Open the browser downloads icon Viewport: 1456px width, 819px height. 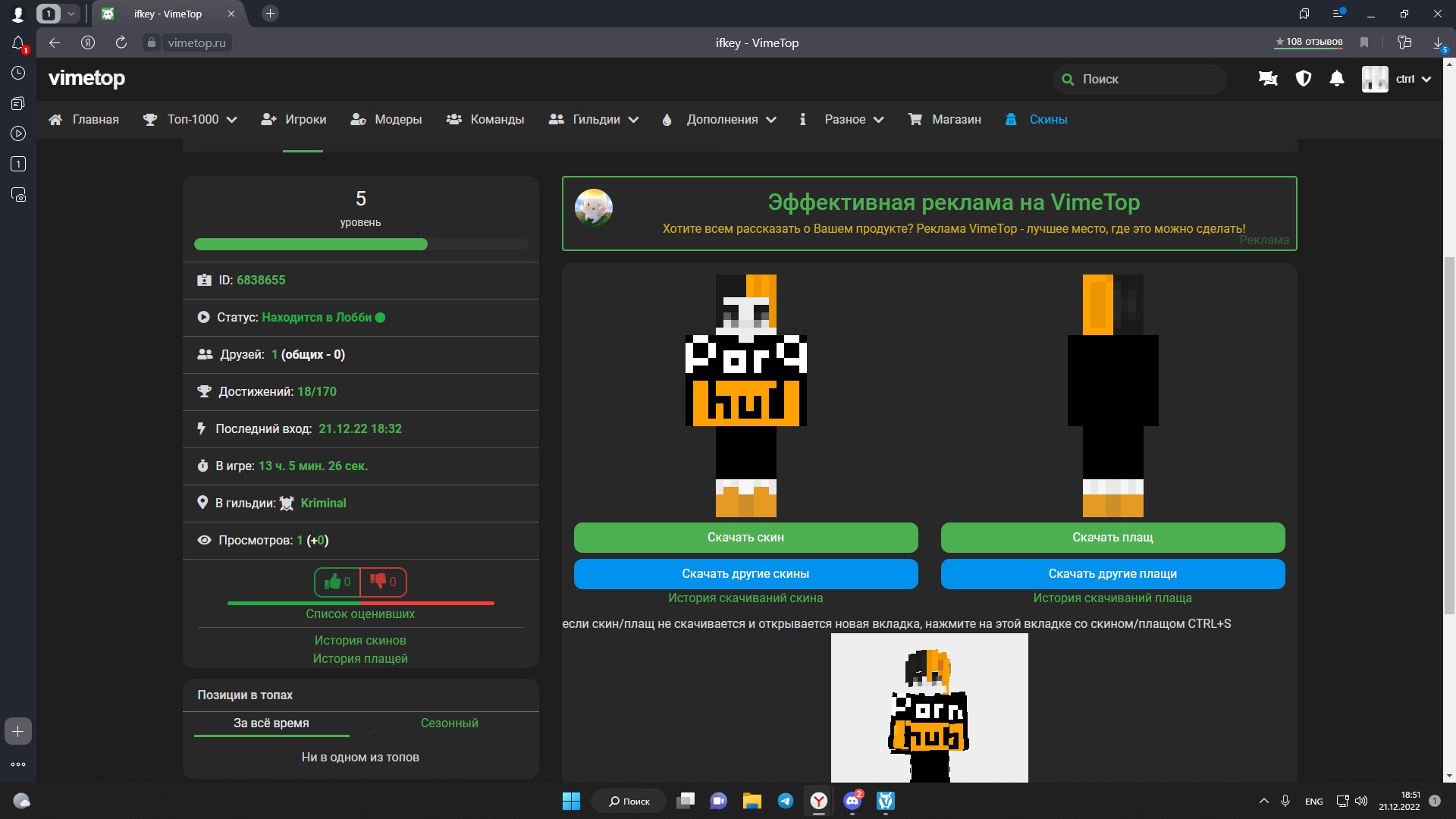[1438, 42]
